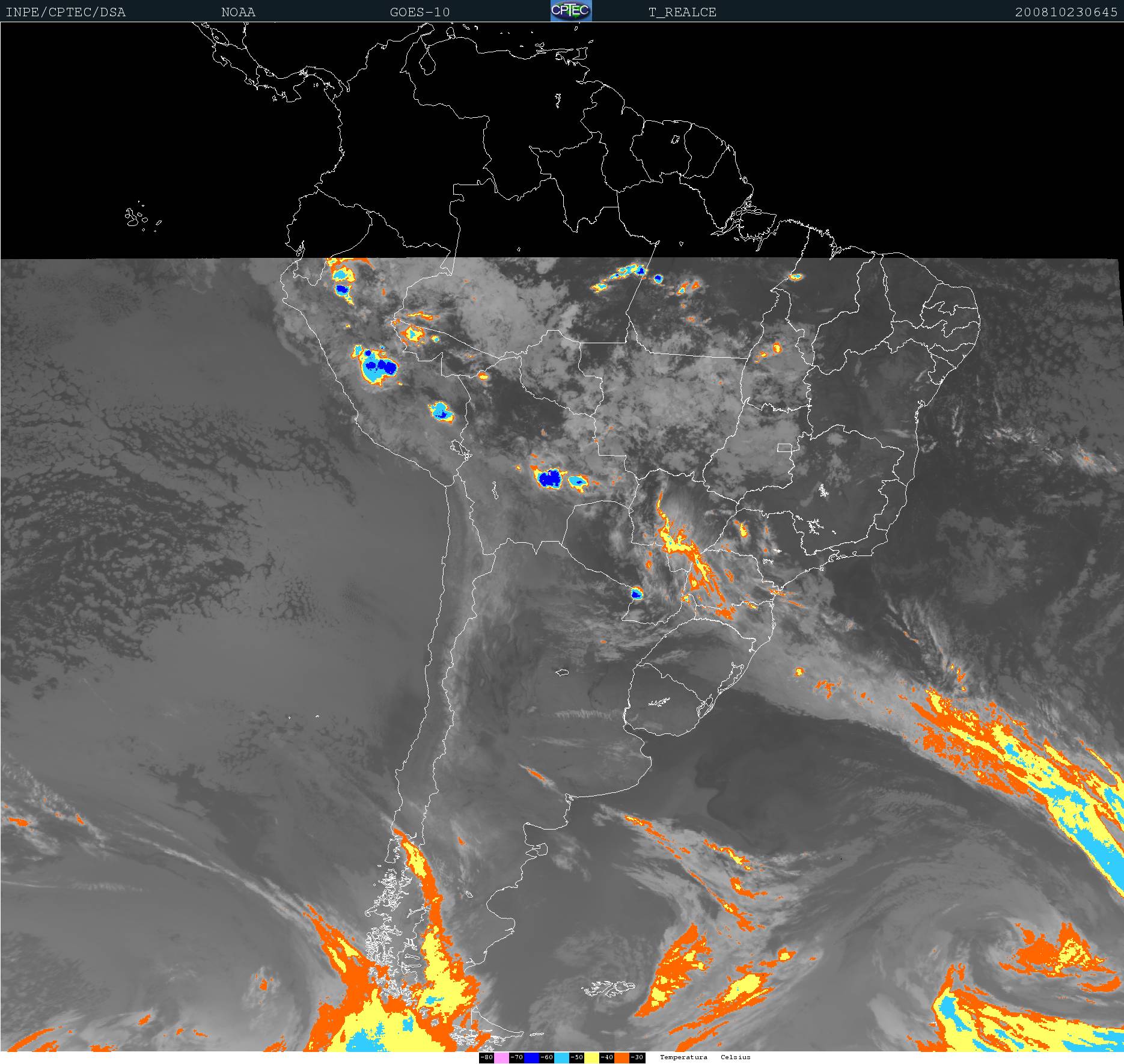Click the -40 legend value

click(x=606, y=1057)
